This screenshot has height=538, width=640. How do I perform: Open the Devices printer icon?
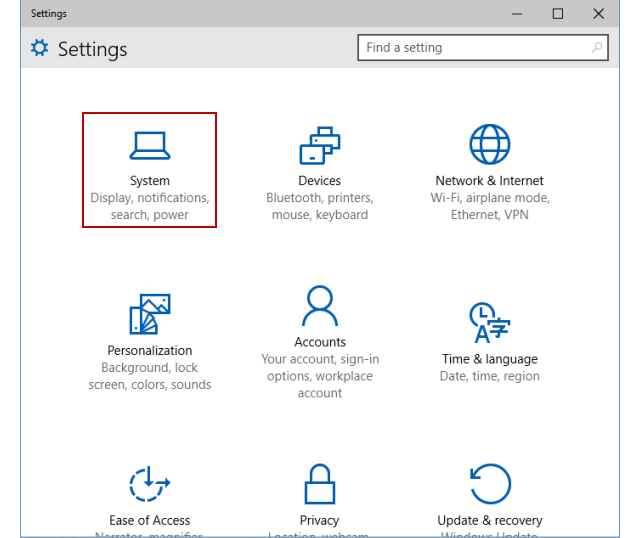[x=320, y=145]
